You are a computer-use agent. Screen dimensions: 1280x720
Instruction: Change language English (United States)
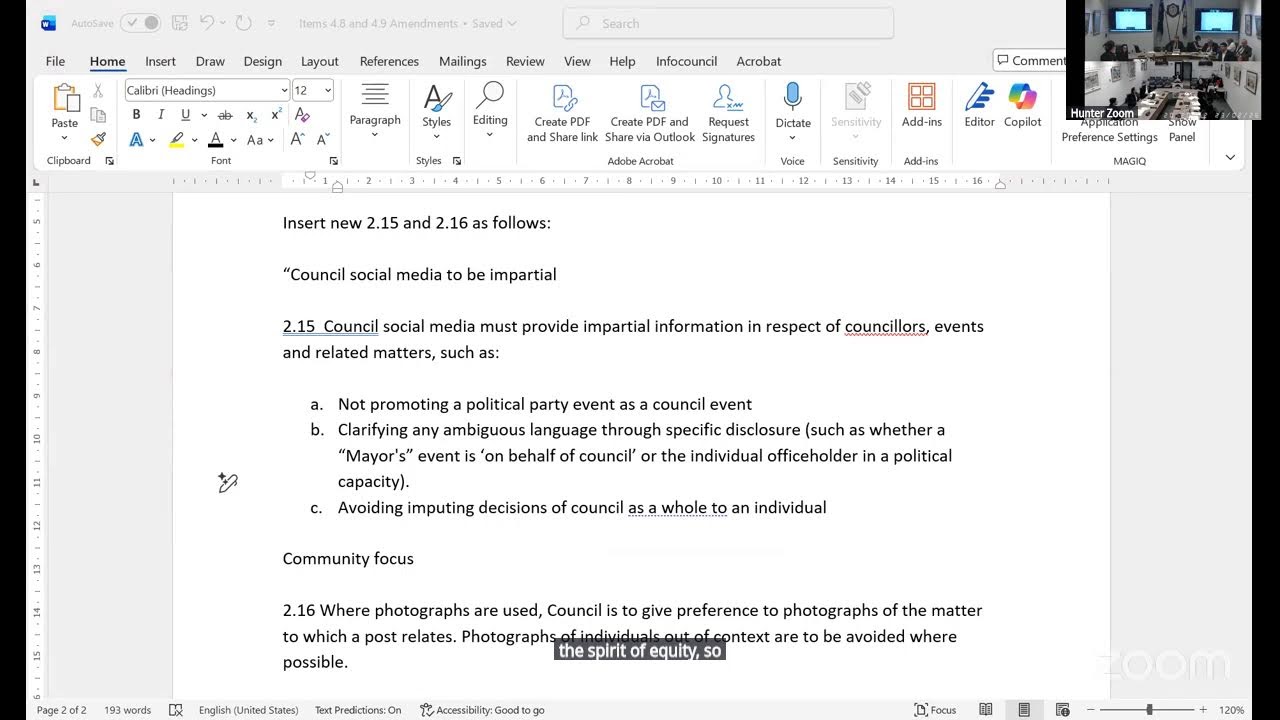(248, 710)
